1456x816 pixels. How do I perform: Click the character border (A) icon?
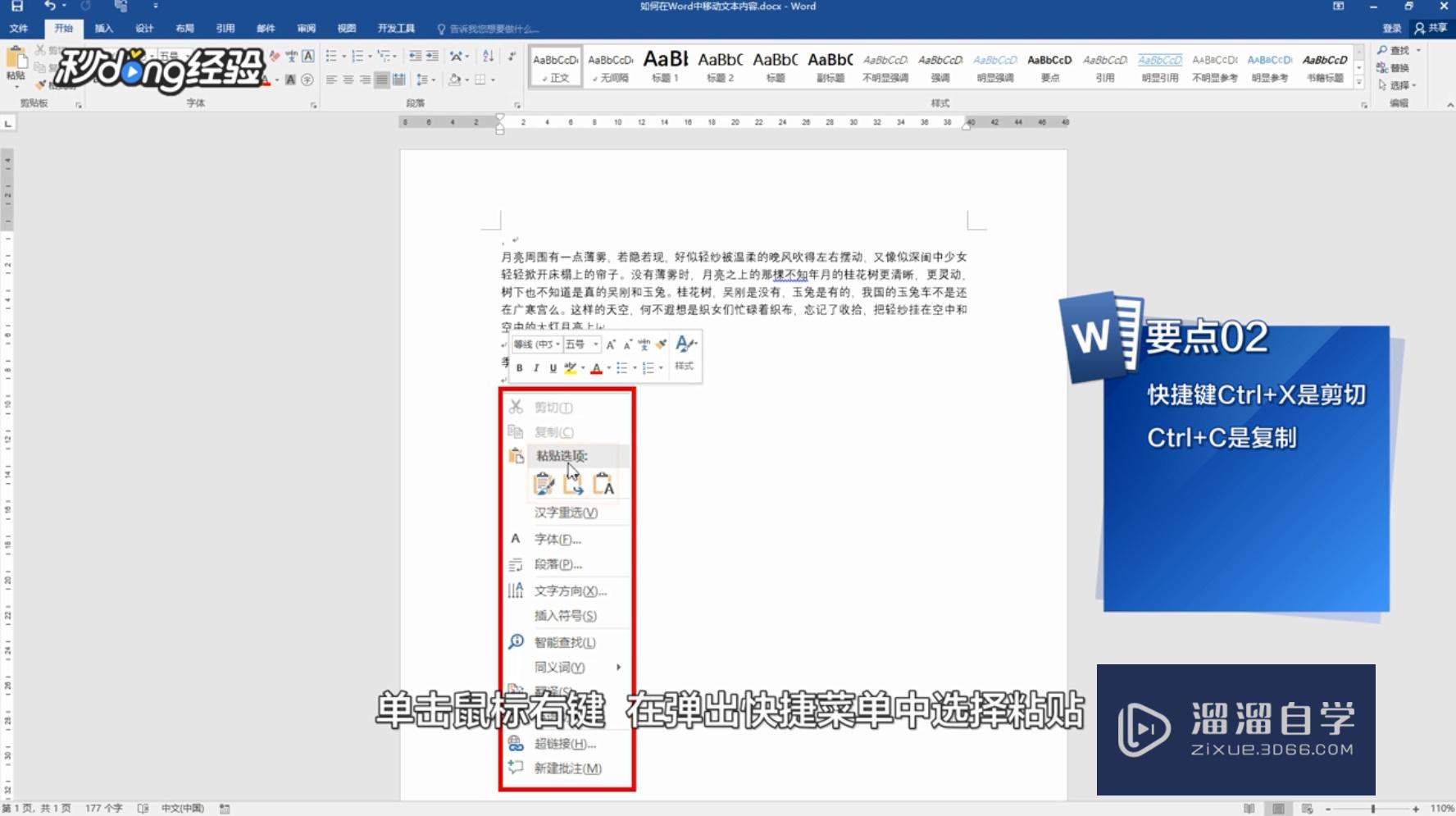[308, 56]
